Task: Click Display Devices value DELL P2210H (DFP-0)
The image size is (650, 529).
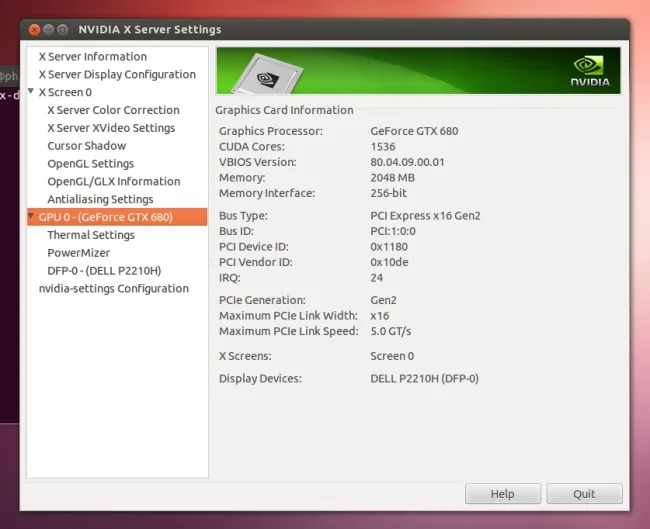Action: pyautogui.click(x=424, y=378)
